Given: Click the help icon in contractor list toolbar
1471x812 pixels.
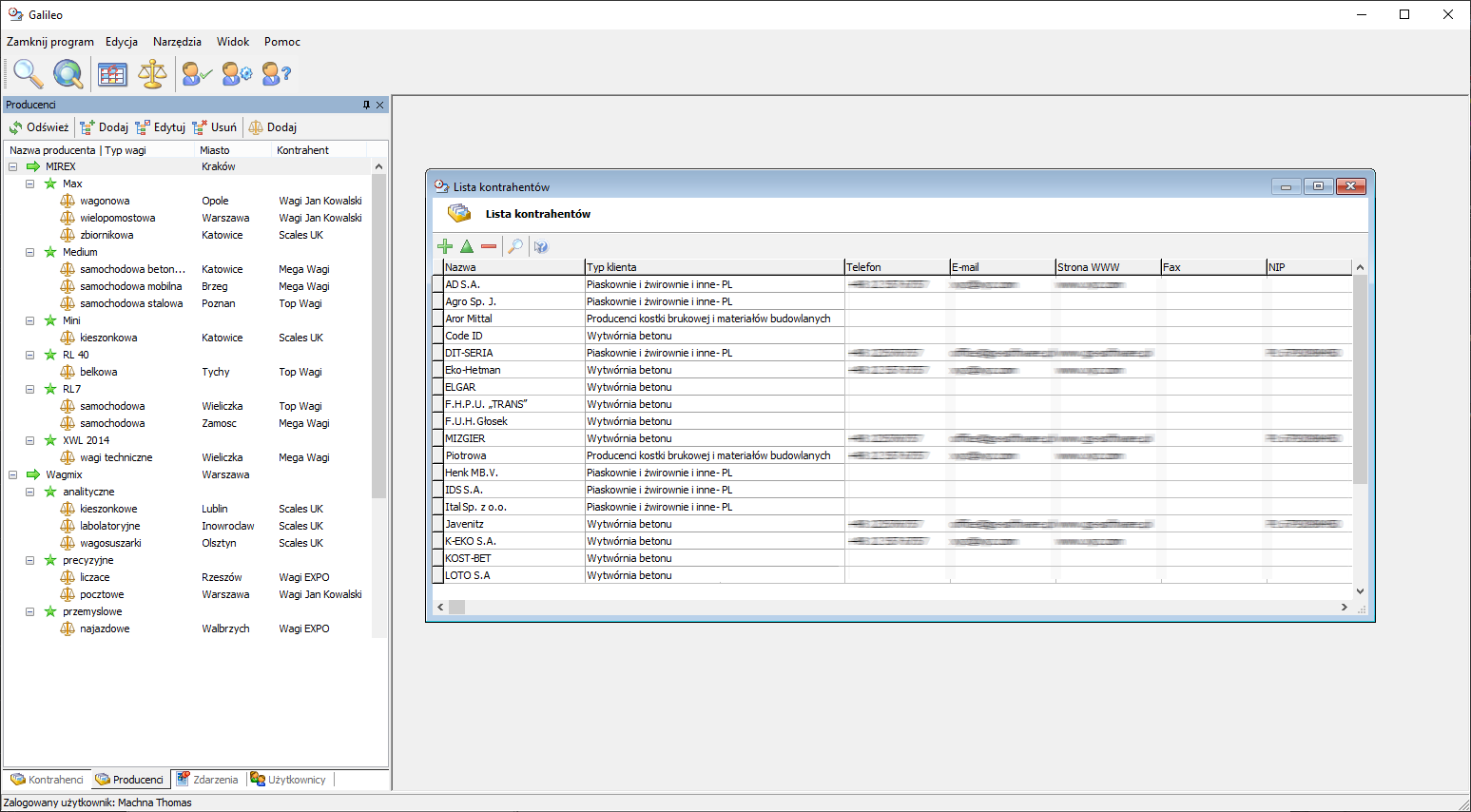Looking at the screenshot, I should click(541, 246).
